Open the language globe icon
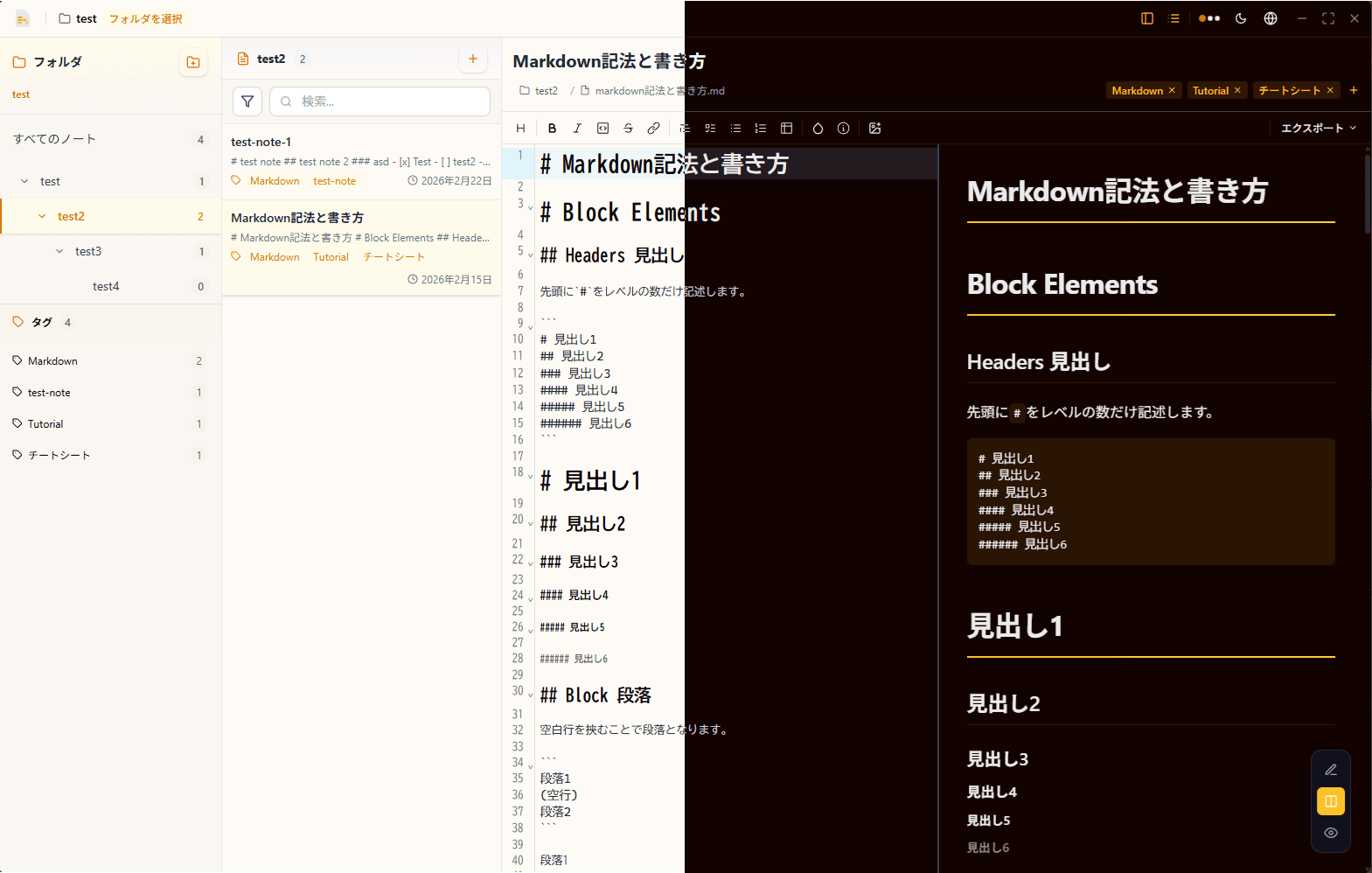1372x873 pixels. [x=1271, y=18]
